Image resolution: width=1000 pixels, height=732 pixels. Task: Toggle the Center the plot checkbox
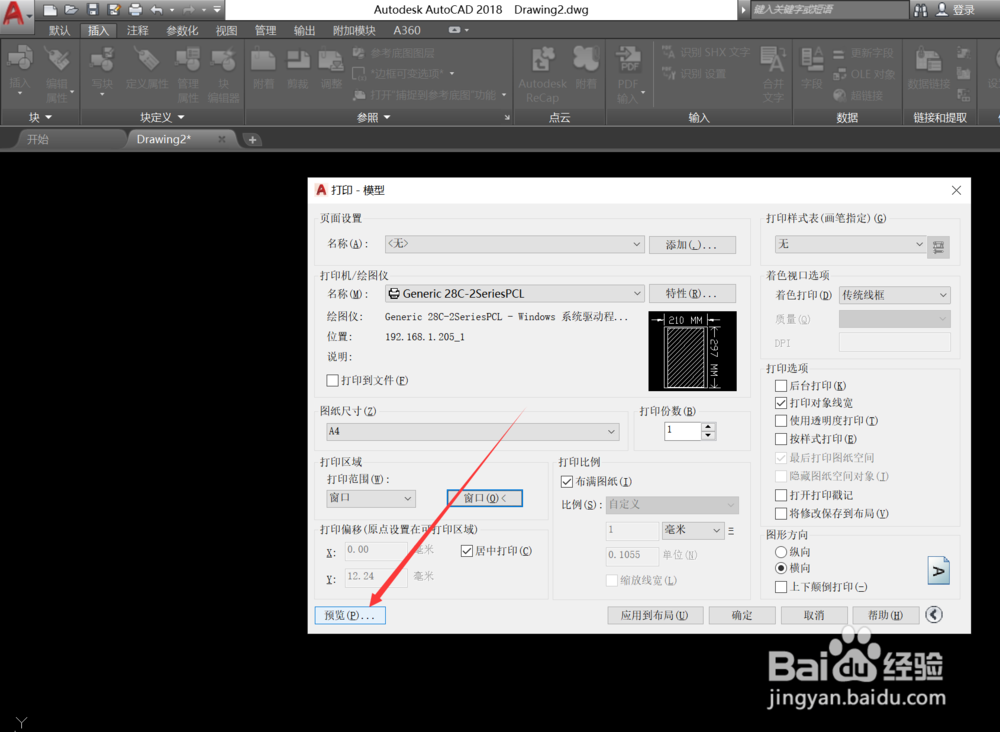click(x=467, y=551)
